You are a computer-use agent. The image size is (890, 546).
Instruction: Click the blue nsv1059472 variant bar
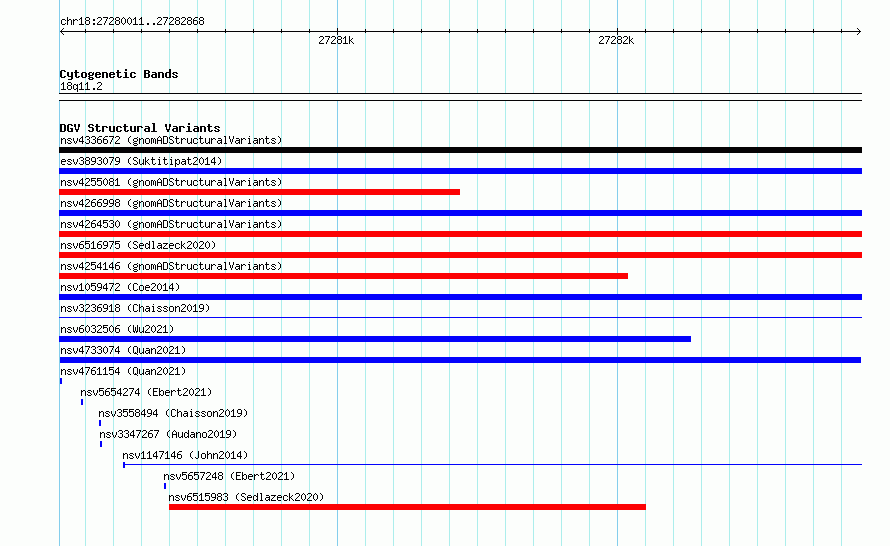point(460,297)
